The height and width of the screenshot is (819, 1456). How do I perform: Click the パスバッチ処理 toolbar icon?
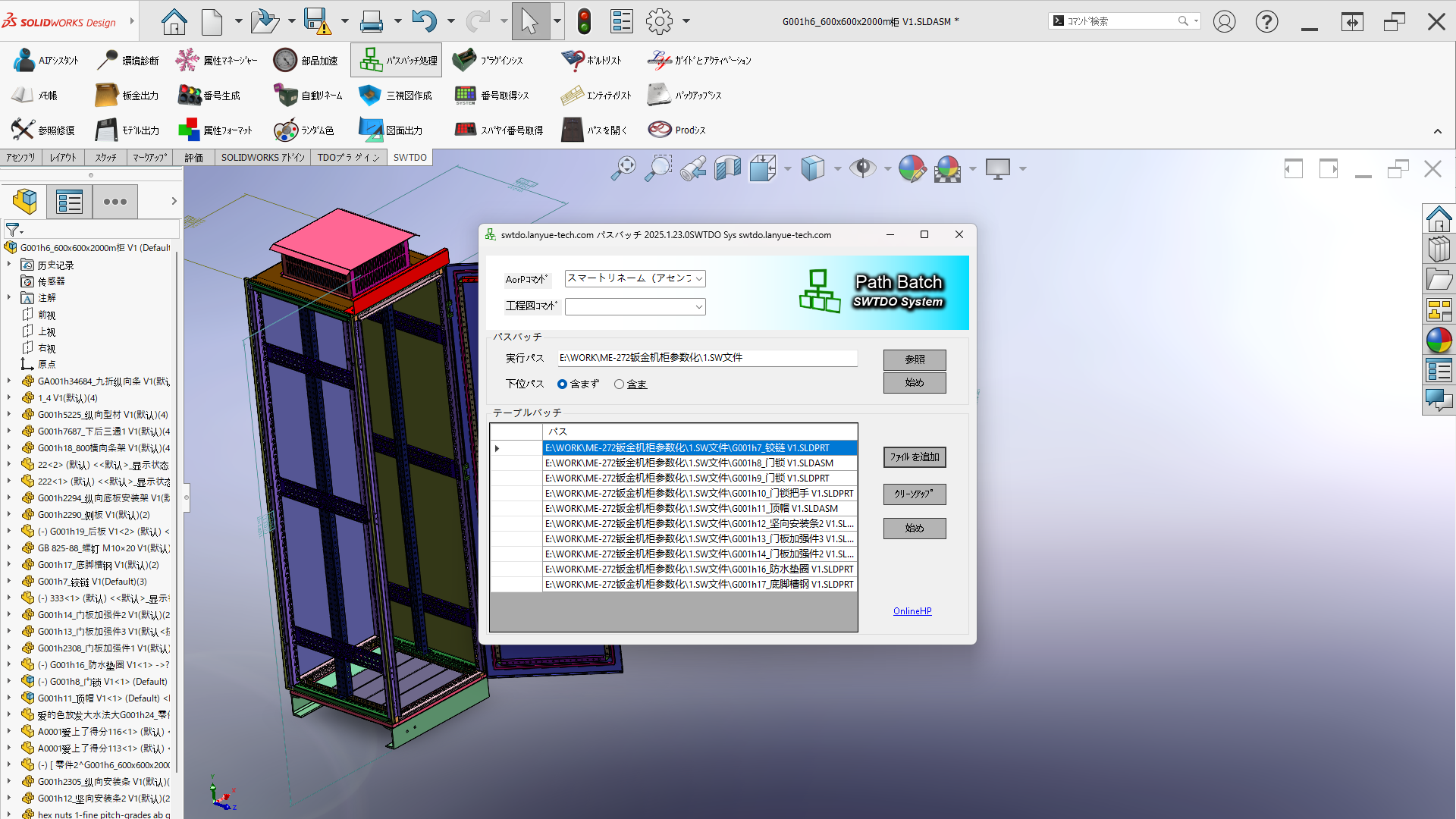point(371,60)
